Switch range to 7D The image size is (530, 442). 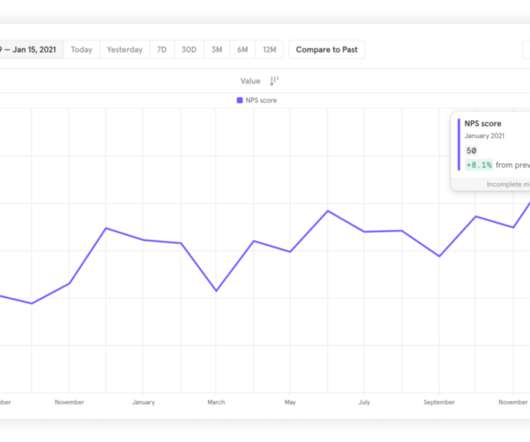click(x=162, y=50)
